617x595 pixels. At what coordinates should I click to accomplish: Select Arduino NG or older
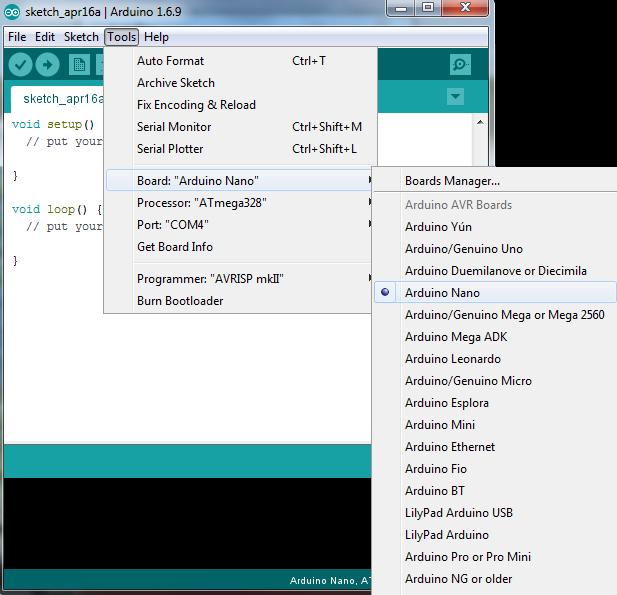pos(495,579)
